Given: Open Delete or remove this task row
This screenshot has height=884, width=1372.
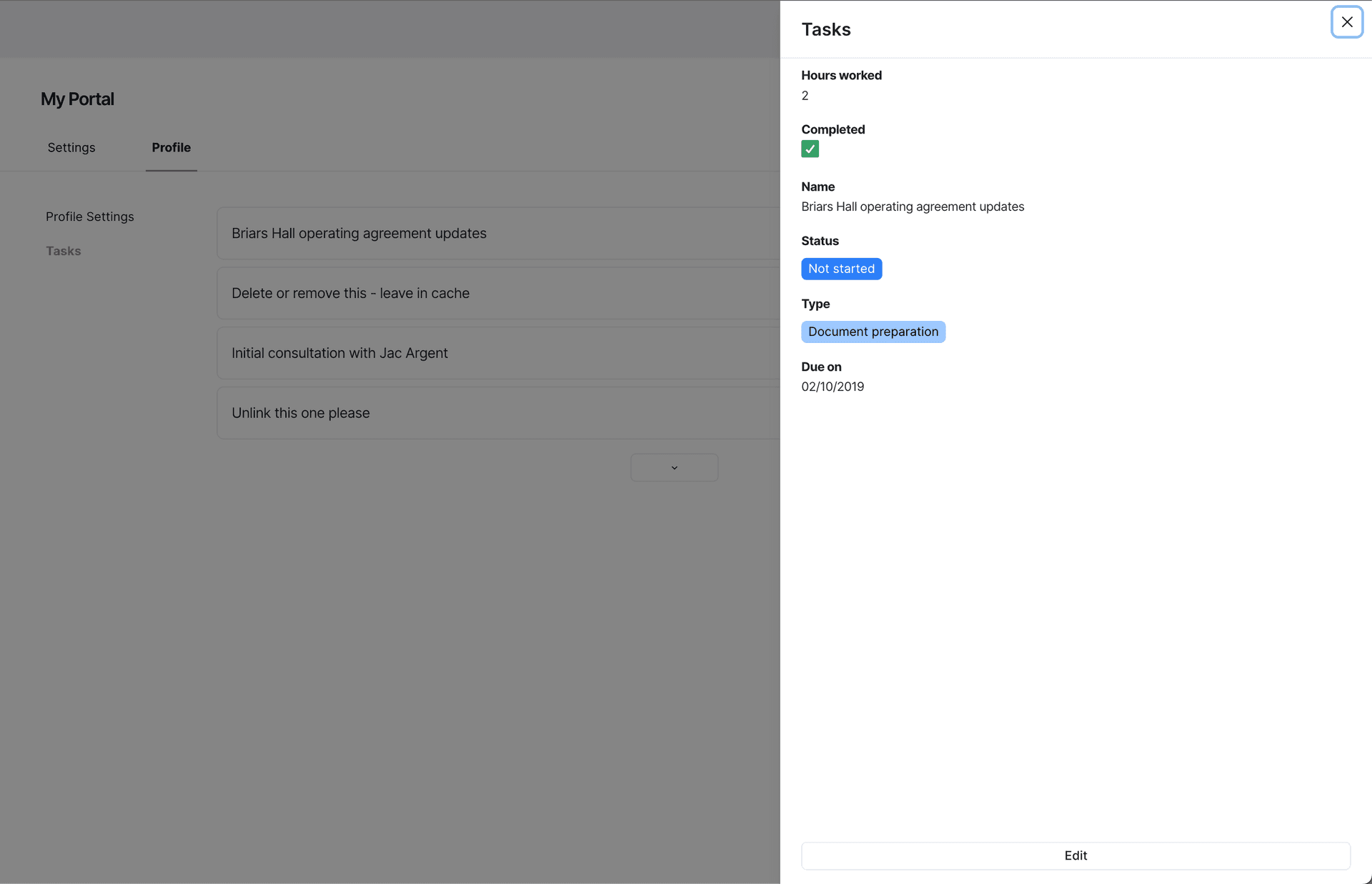Looking at the screenshot, I should pyautogui.click(x=498, y=293).
